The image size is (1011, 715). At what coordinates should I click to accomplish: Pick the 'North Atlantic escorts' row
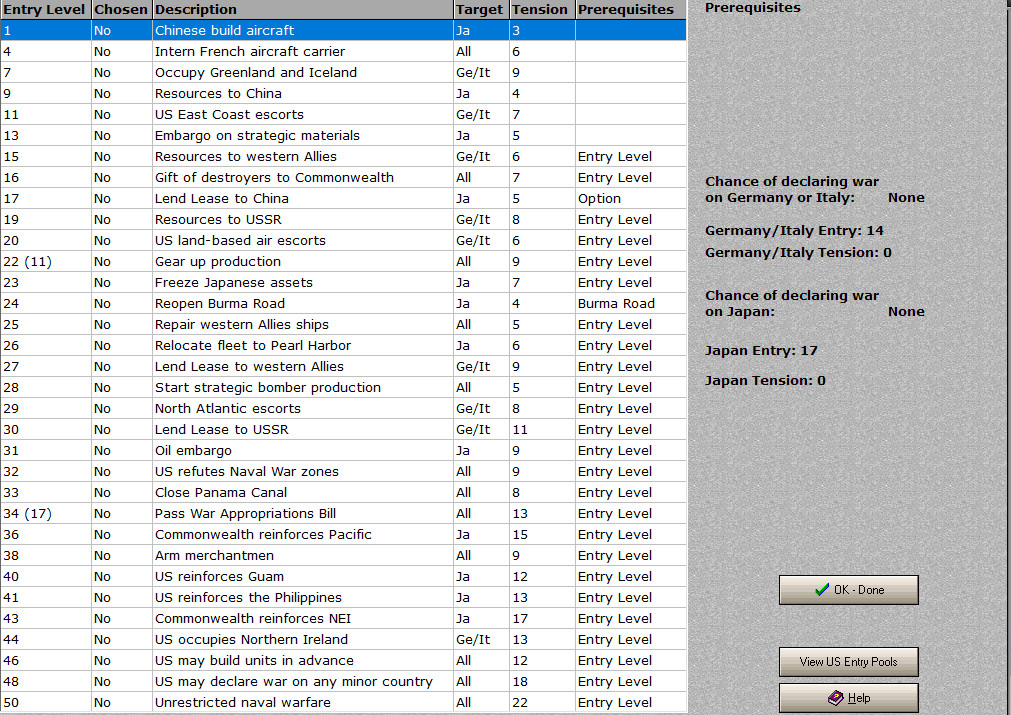(x=343, y=409)
